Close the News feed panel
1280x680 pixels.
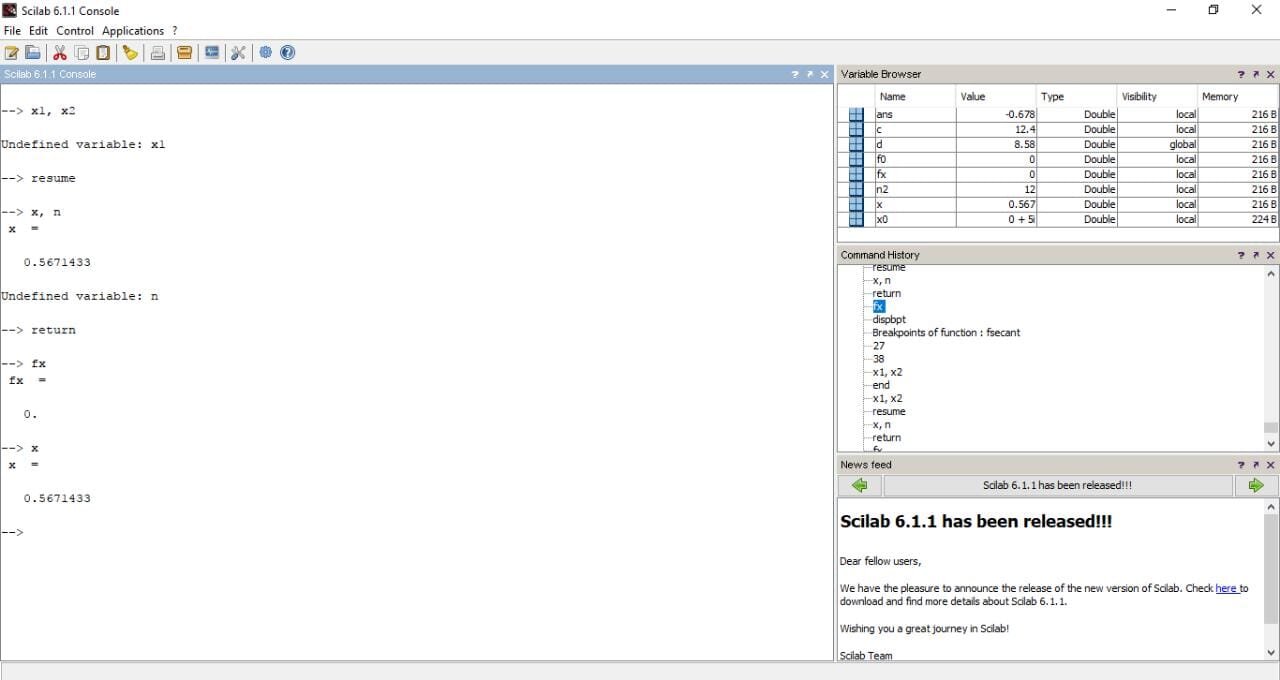pyautogui.click(x=1270, y=465)
